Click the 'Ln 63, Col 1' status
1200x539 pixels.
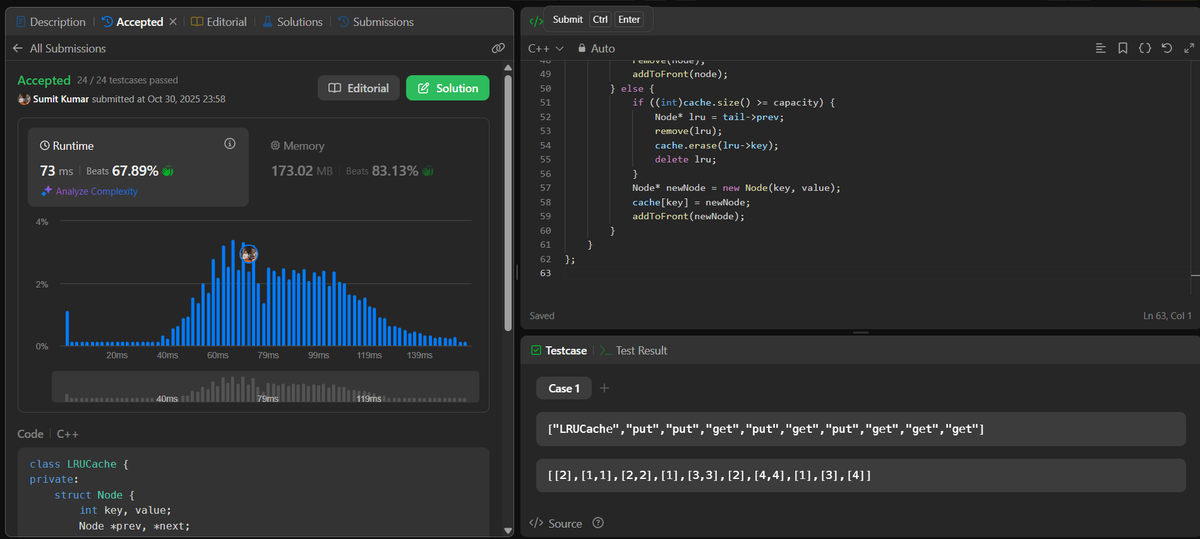point(1167,316)
